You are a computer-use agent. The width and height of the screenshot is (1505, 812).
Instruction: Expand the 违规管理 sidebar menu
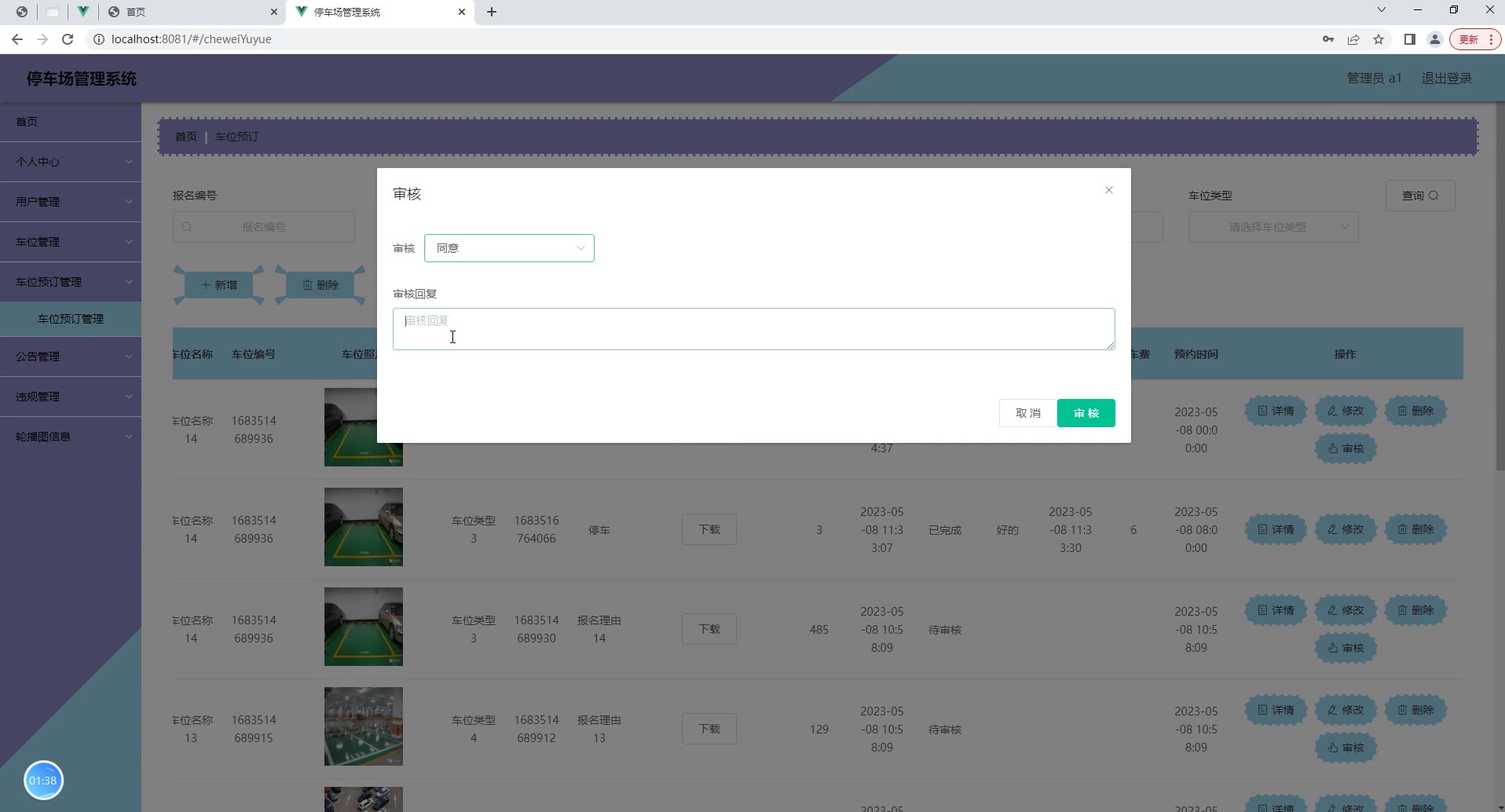click(x=71, y=397)
